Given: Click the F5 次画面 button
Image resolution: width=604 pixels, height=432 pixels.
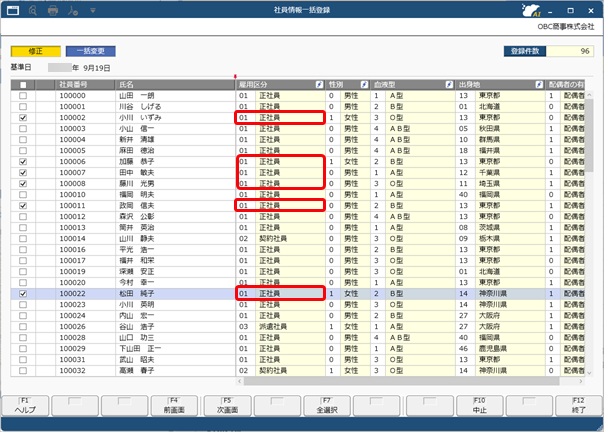Looking at the screenshot, I should (x=227, y=406).
